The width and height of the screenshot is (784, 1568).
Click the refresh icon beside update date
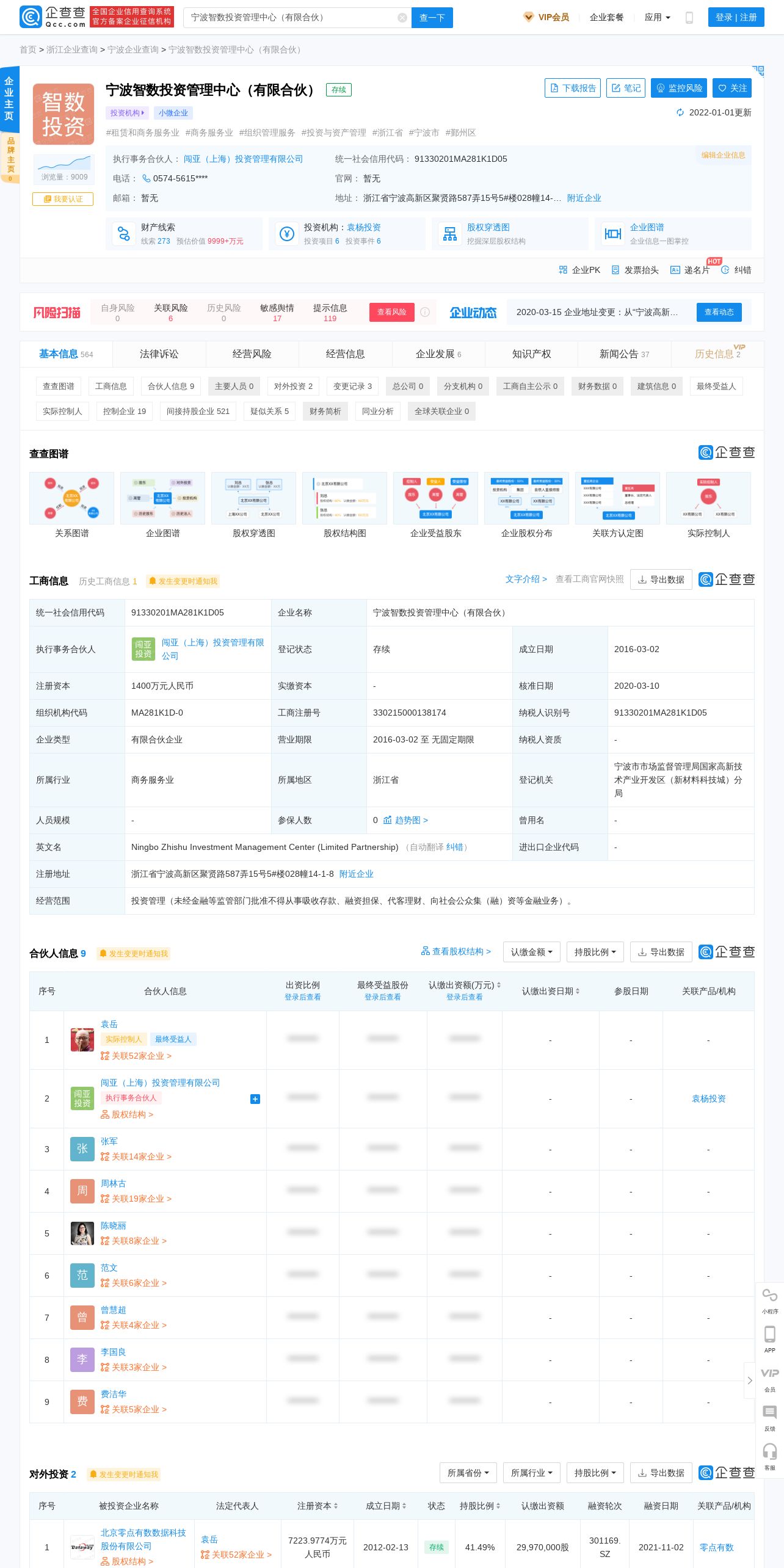click(x=680, y=112)
